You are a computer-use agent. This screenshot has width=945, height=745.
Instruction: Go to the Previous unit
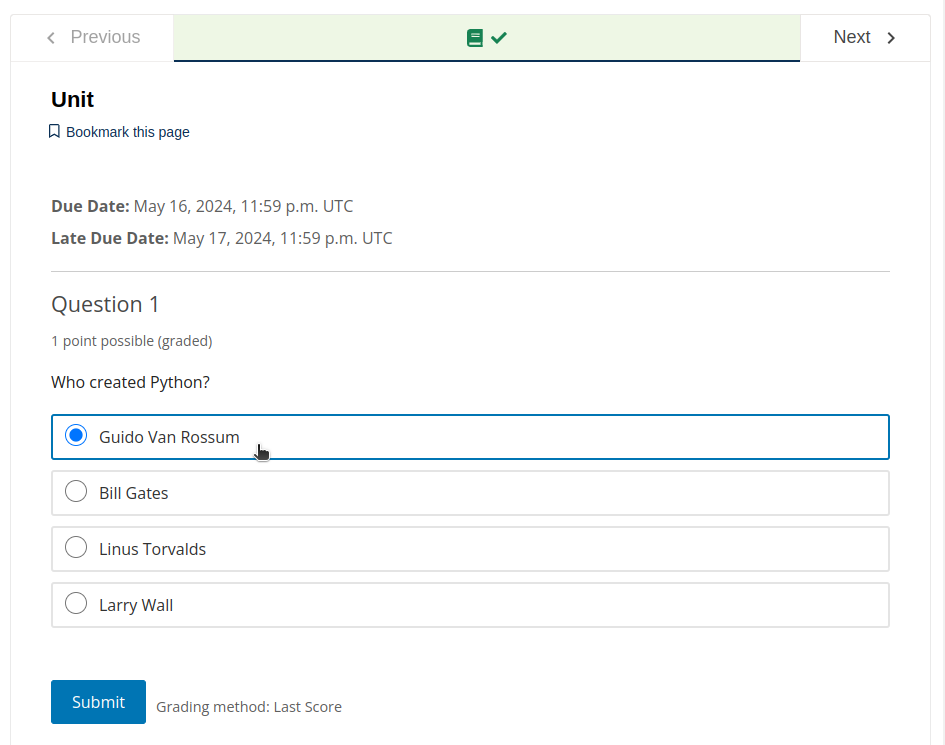(93, 38)
